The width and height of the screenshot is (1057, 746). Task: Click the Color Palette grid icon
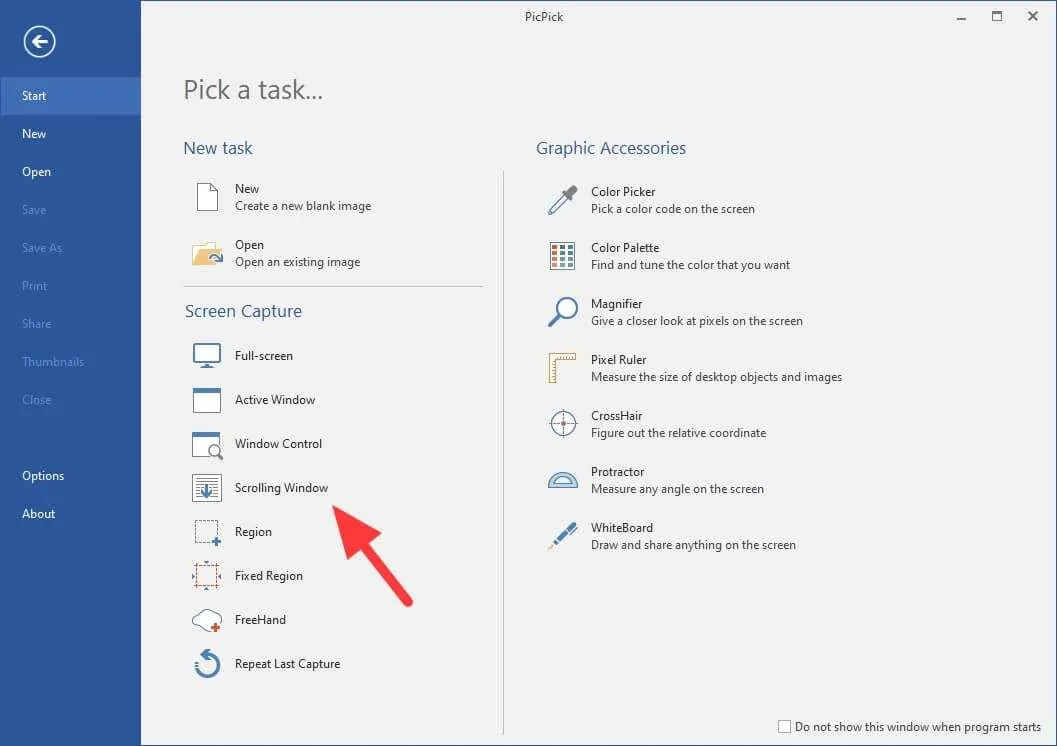tap(563, 256)
